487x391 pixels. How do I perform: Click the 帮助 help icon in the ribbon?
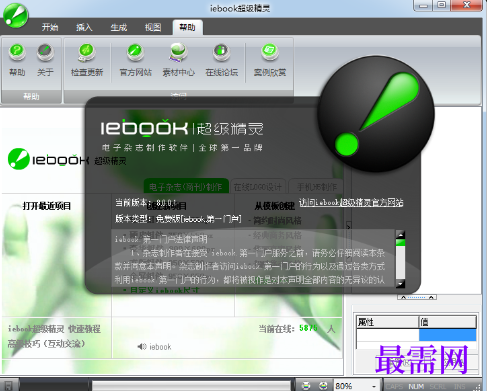click(17, 59)
